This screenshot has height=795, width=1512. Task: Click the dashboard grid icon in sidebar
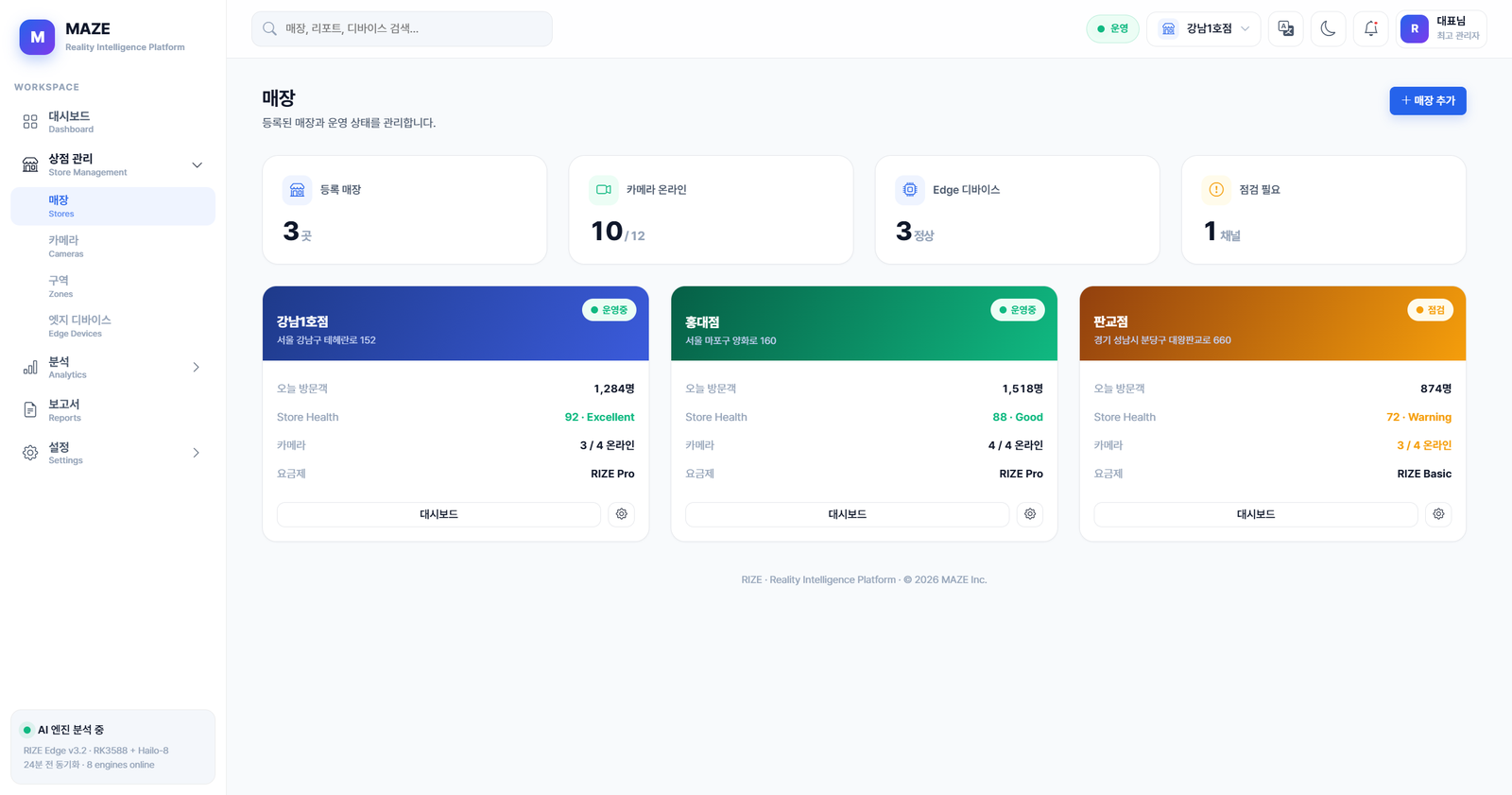tap(30, 122)
